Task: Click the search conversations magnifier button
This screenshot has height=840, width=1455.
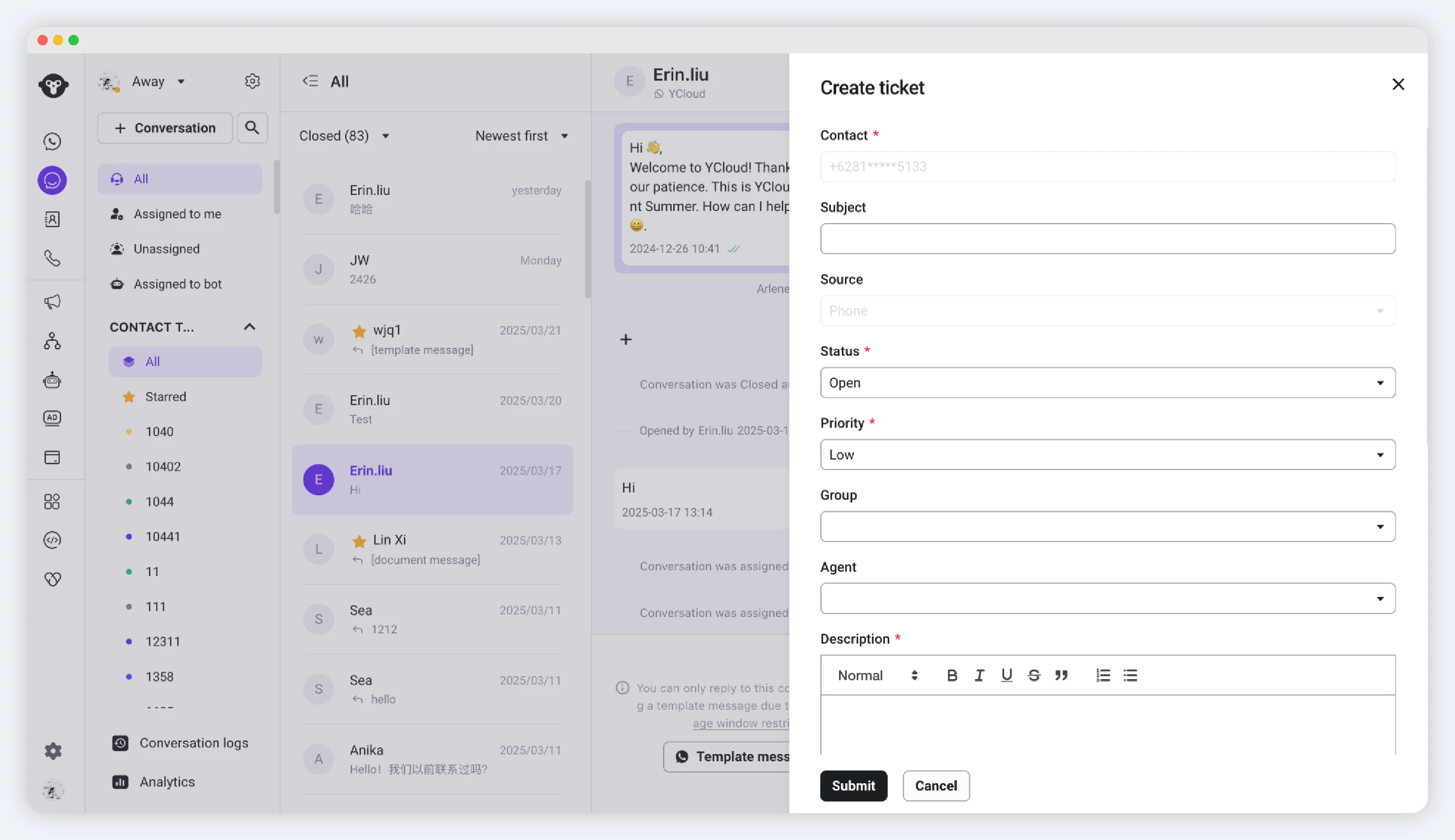Action: coord(252,127)
